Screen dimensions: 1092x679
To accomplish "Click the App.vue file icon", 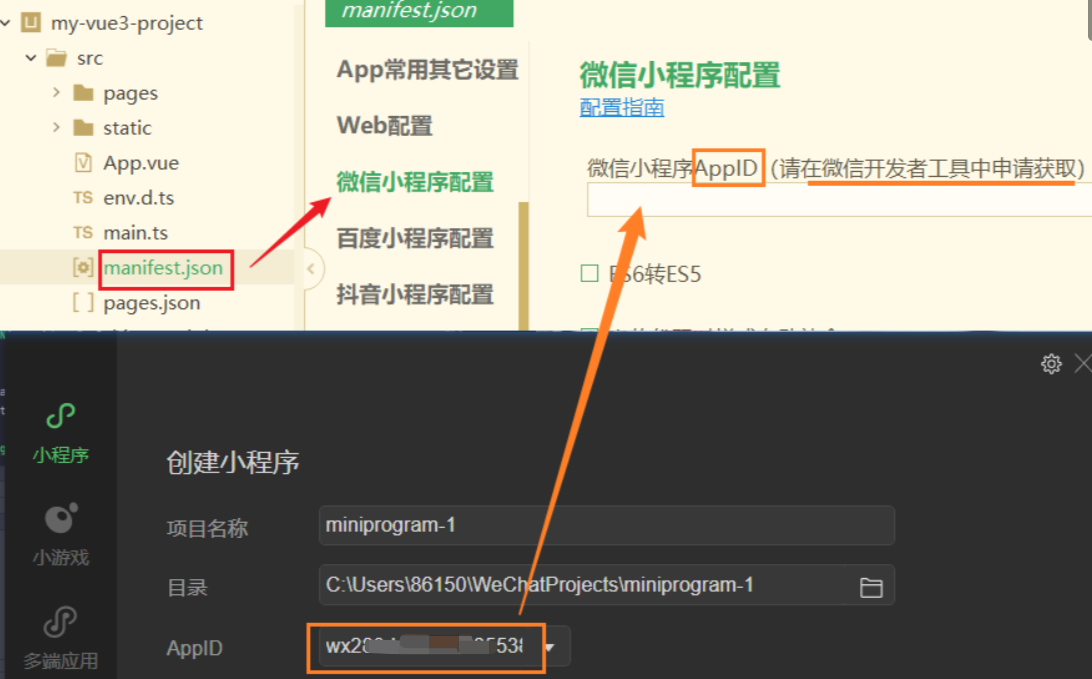I will 83,162.
